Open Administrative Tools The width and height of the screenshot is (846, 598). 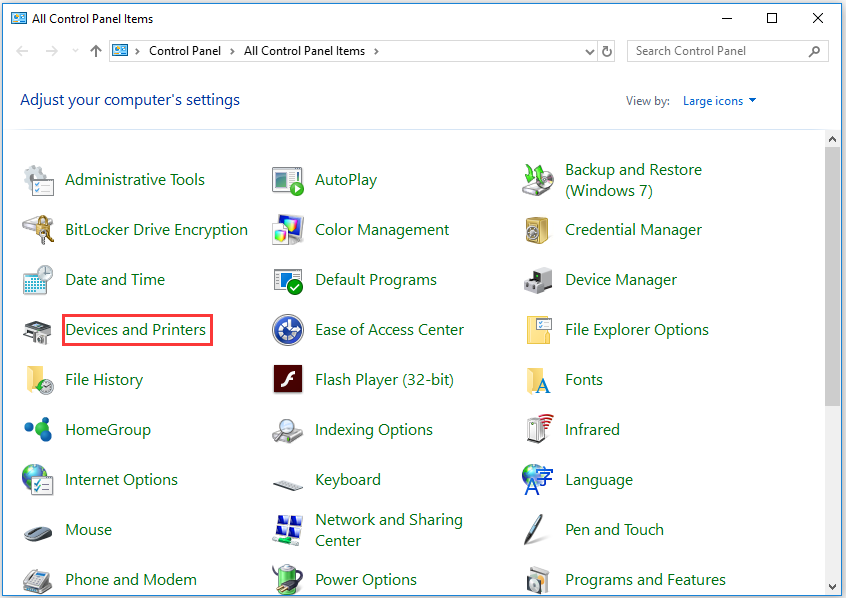click(134, 179)
